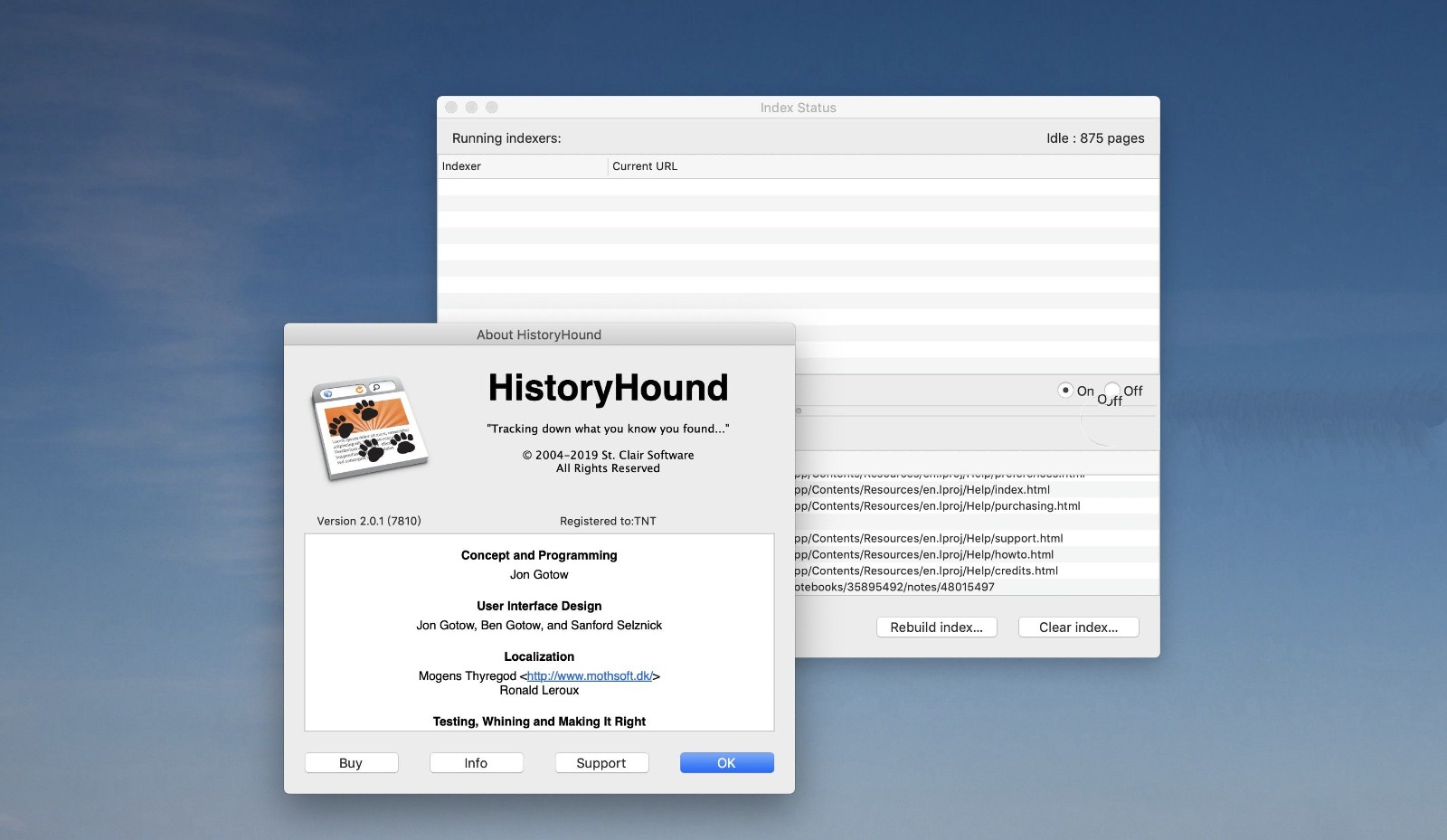Screen dimensions: 1447x840
Task: Click the Jon Gotow credit line
Action: 539,574
